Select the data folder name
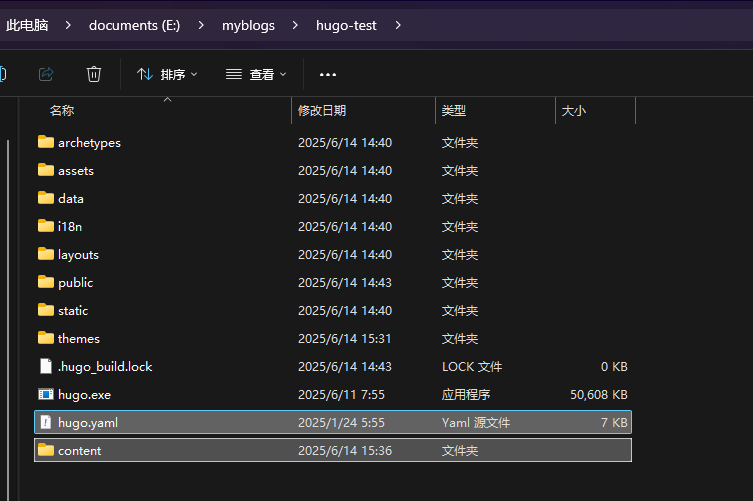The image size is (753, 501). pos(71,198)
